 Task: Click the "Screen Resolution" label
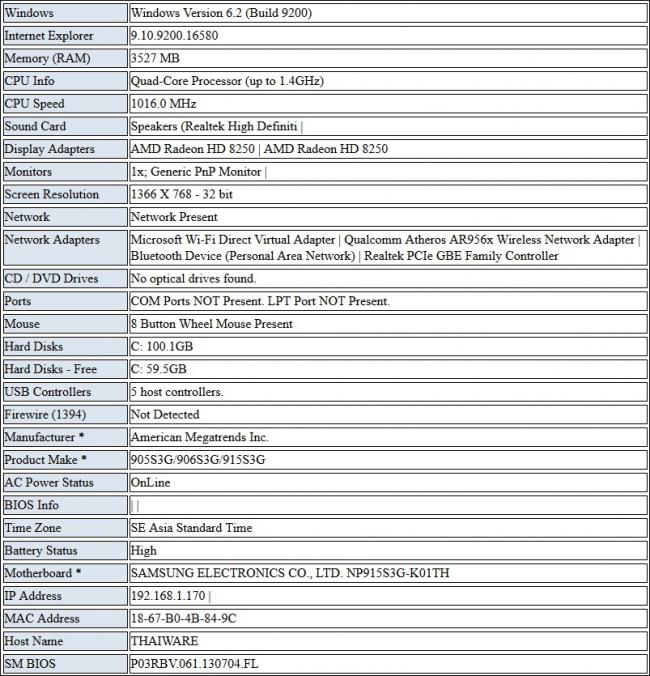(x=52, y=194)
